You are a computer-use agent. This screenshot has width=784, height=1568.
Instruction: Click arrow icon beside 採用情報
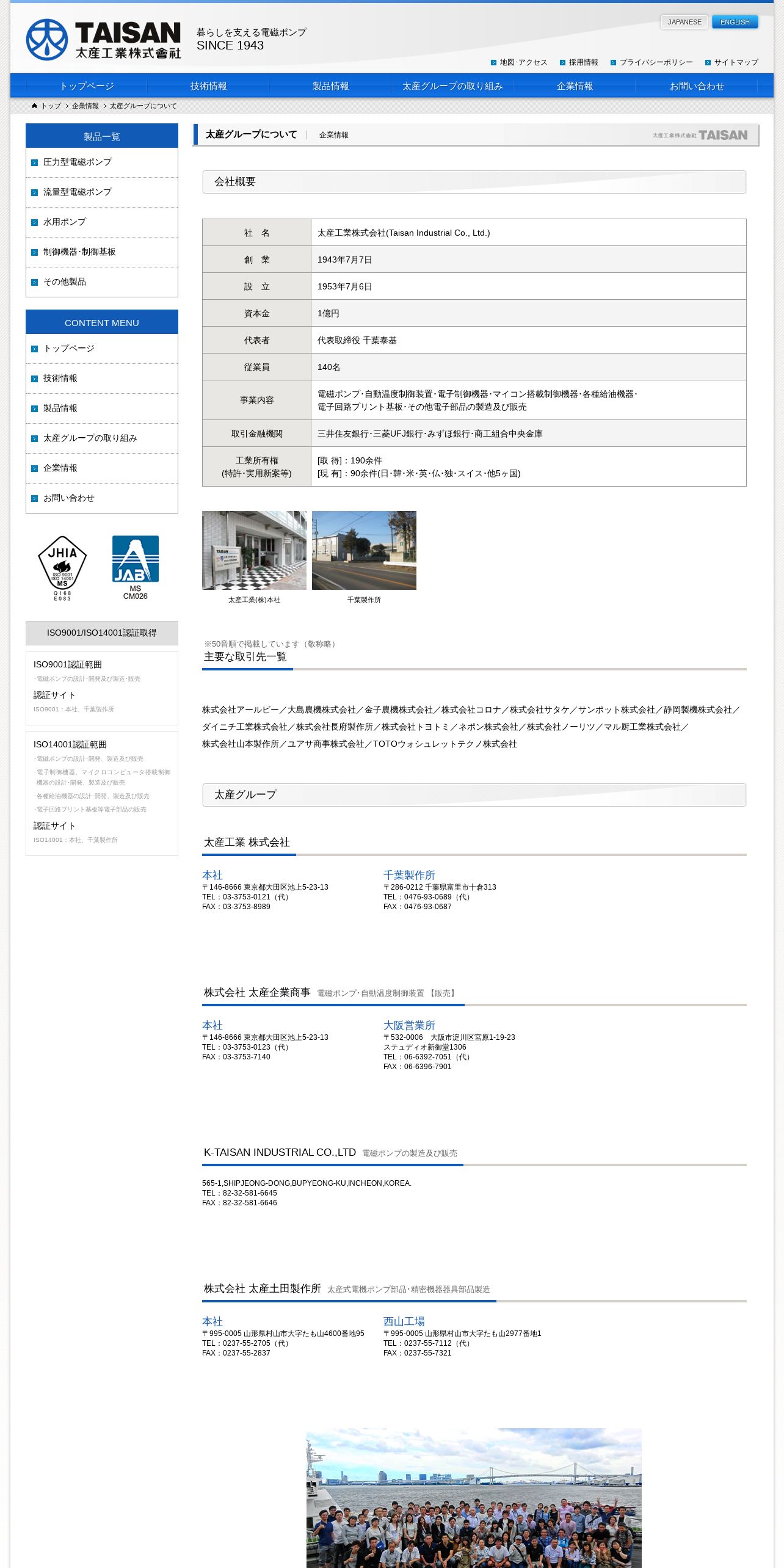click(x=563, y=62)
